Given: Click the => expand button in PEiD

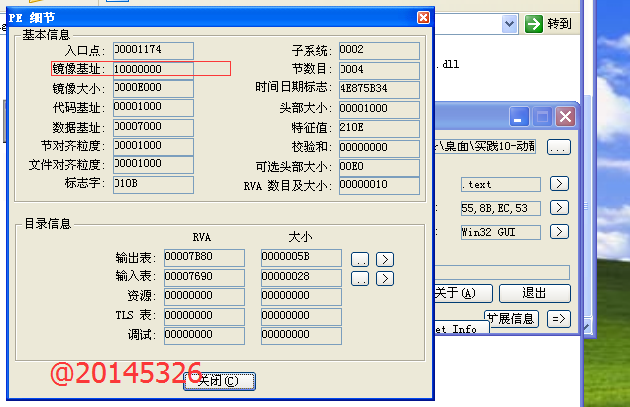Looking at the screenshot, I should tap(558, 319).
